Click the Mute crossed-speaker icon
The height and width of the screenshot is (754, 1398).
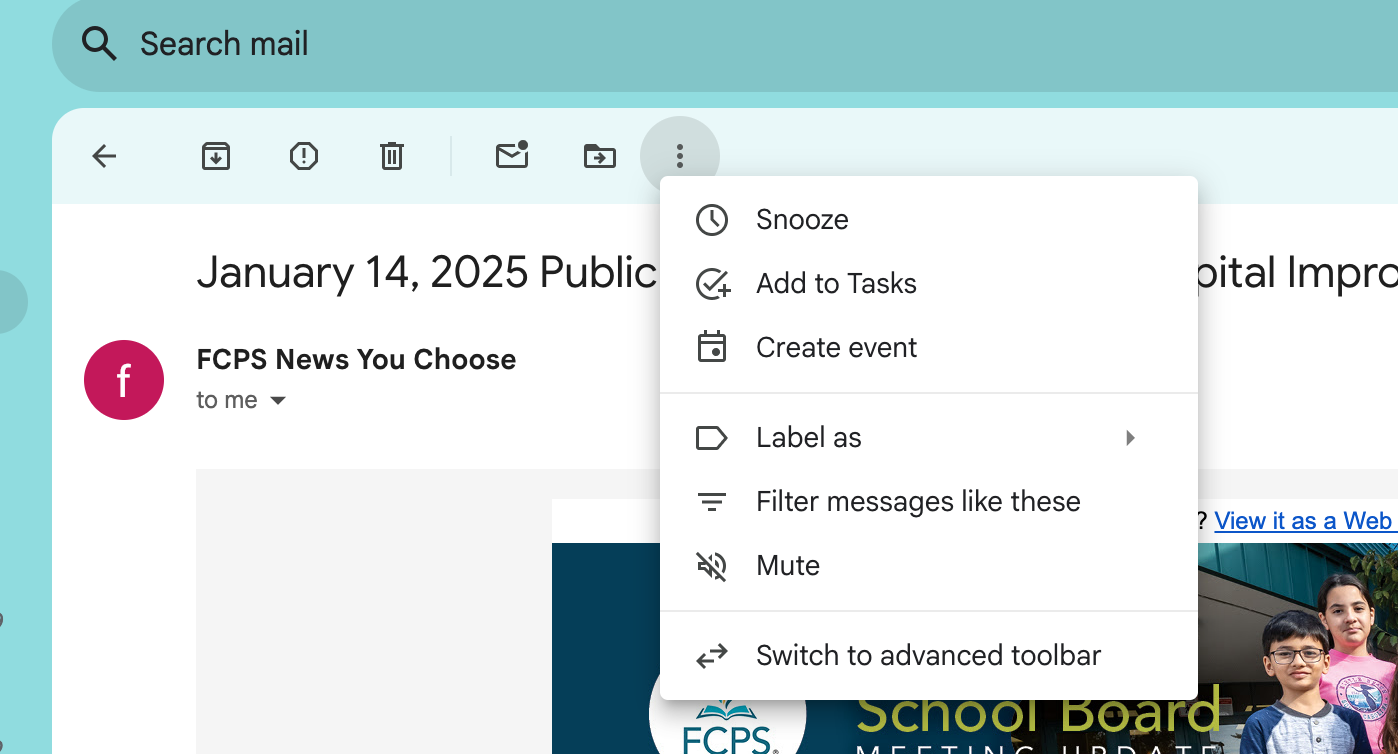(712, 566)
